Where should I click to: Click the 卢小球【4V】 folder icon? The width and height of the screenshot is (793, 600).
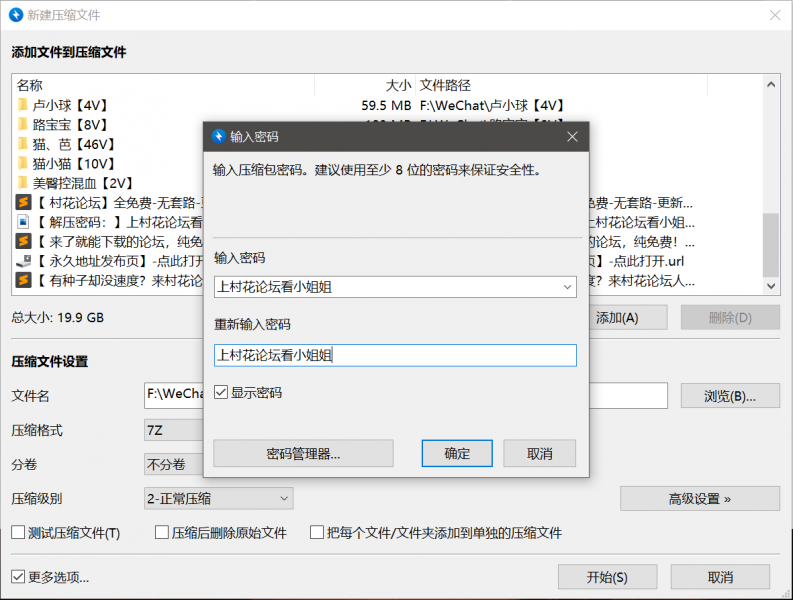pyautogui.click(x=22, y=105)
